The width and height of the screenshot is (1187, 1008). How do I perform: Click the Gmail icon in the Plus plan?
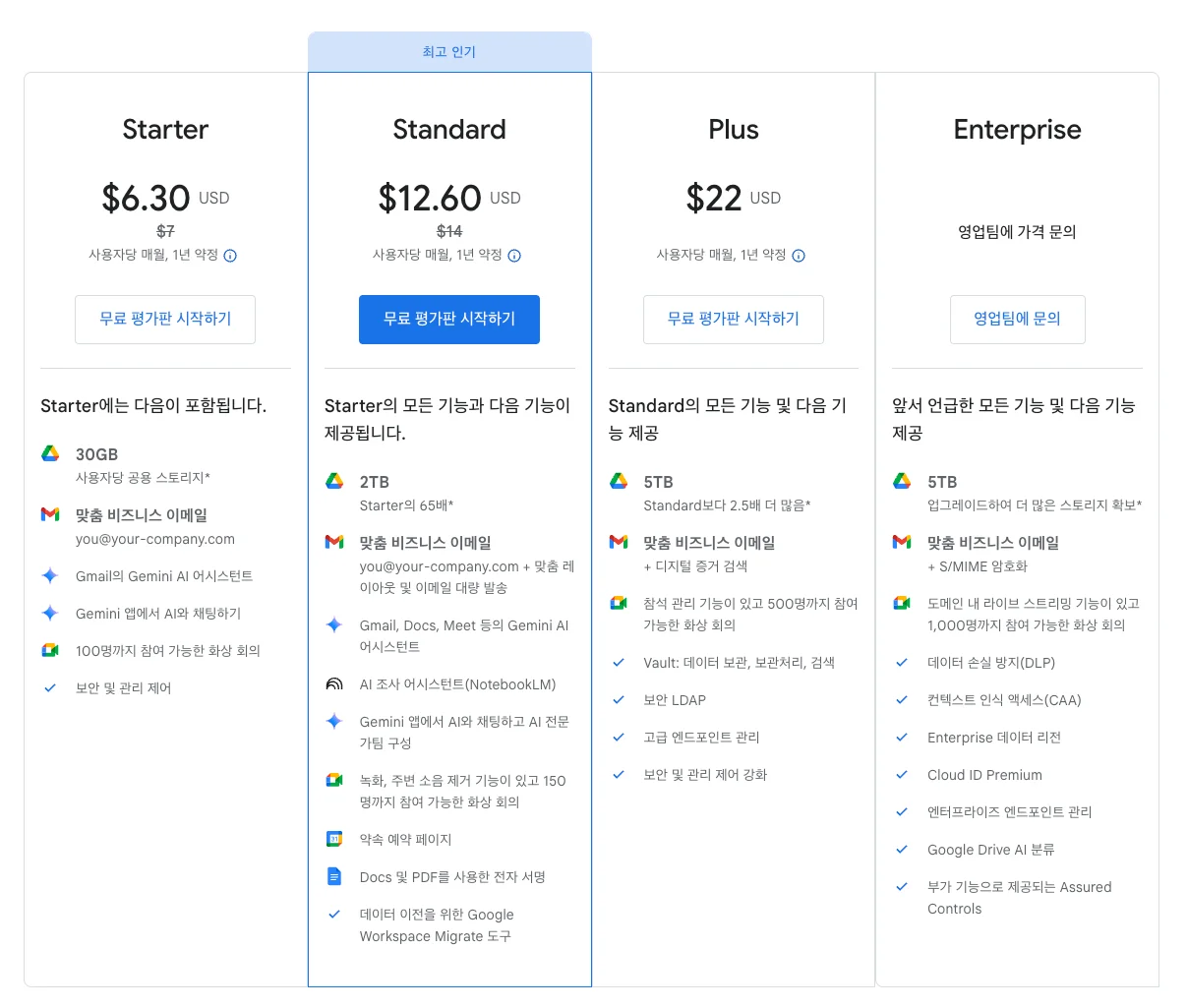tap(619, 542)
